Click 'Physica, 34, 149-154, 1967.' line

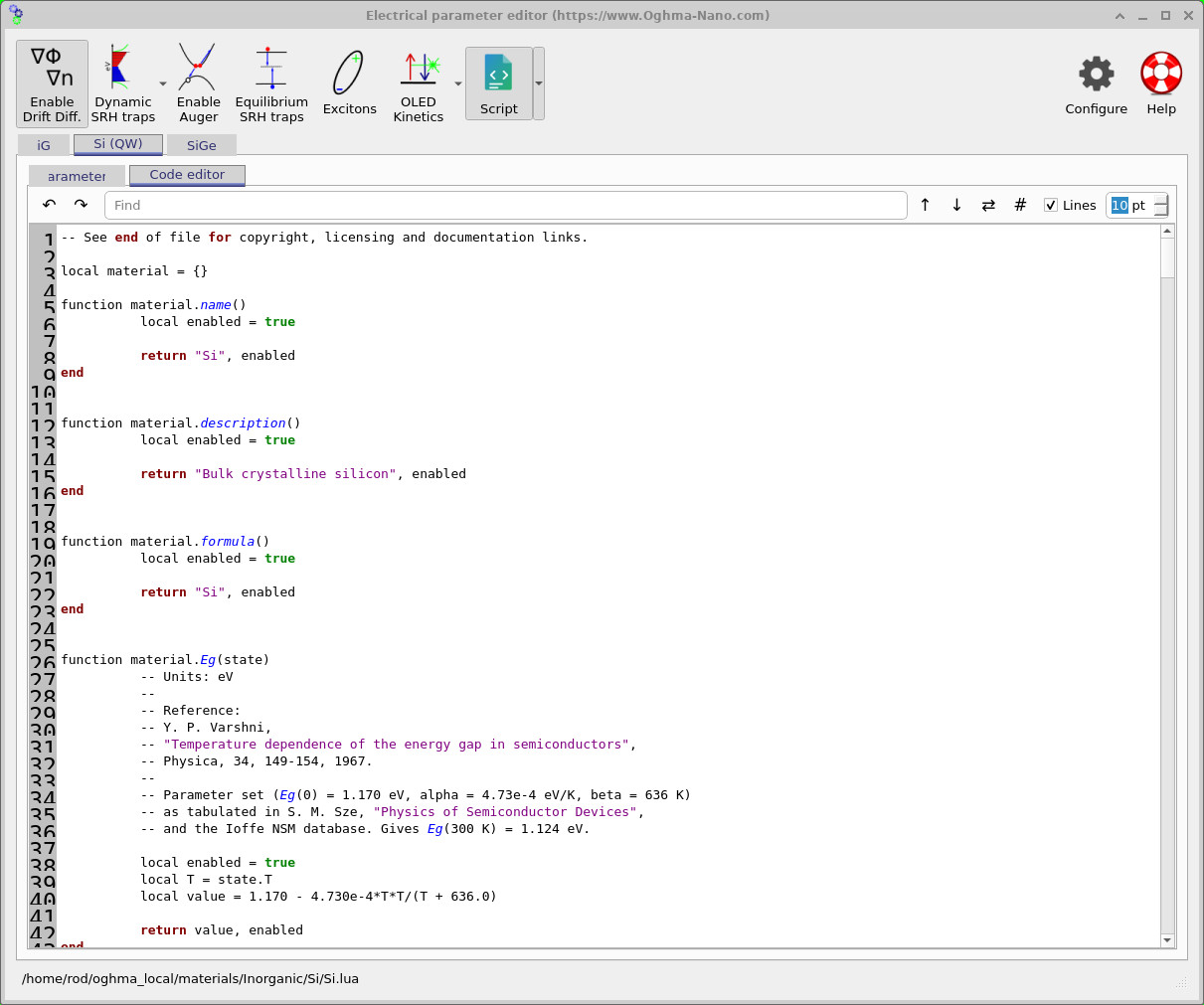click(257, 761)
